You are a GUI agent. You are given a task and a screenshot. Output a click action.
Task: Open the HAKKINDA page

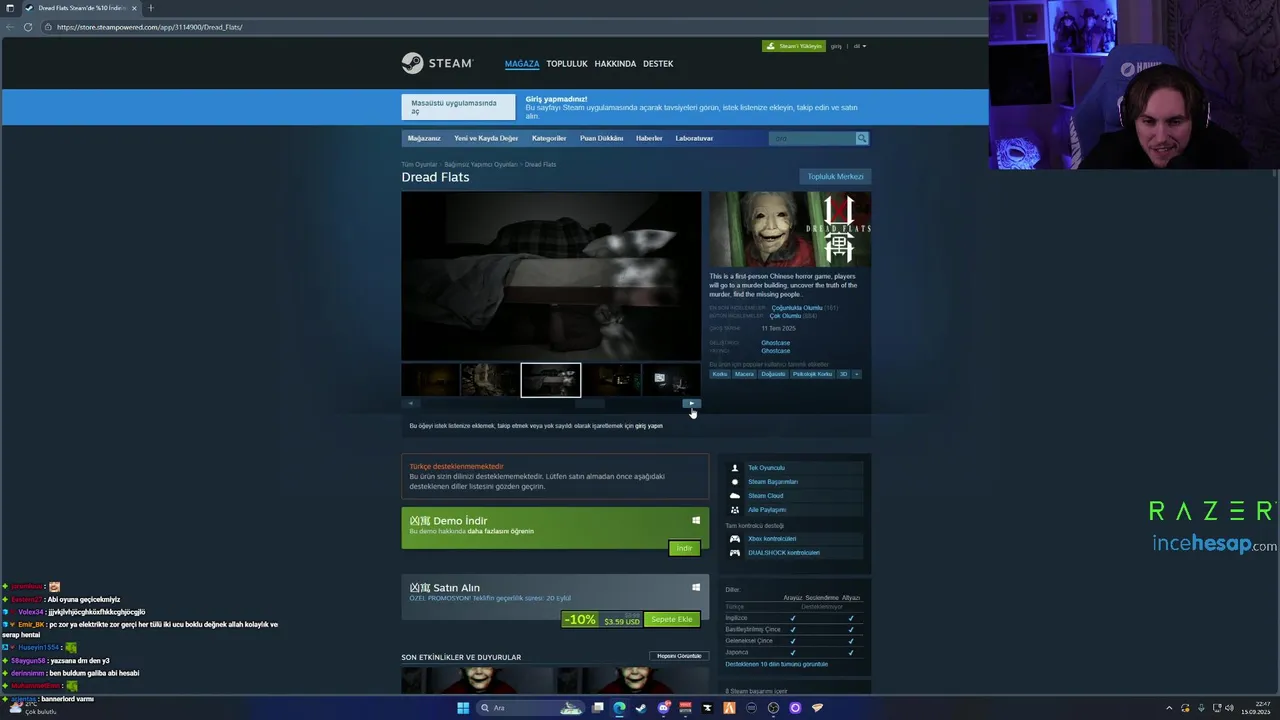615,64
